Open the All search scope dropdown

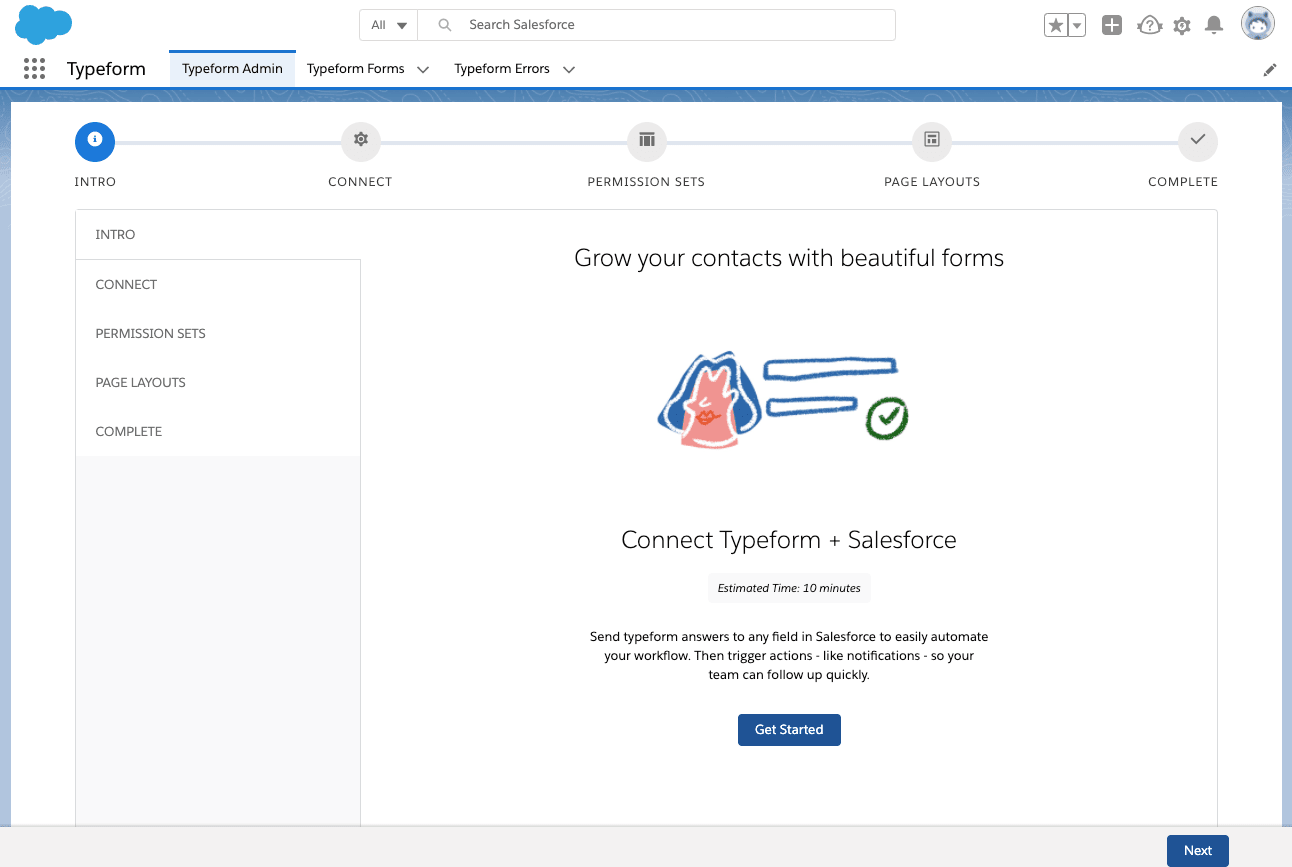[389, 25]
